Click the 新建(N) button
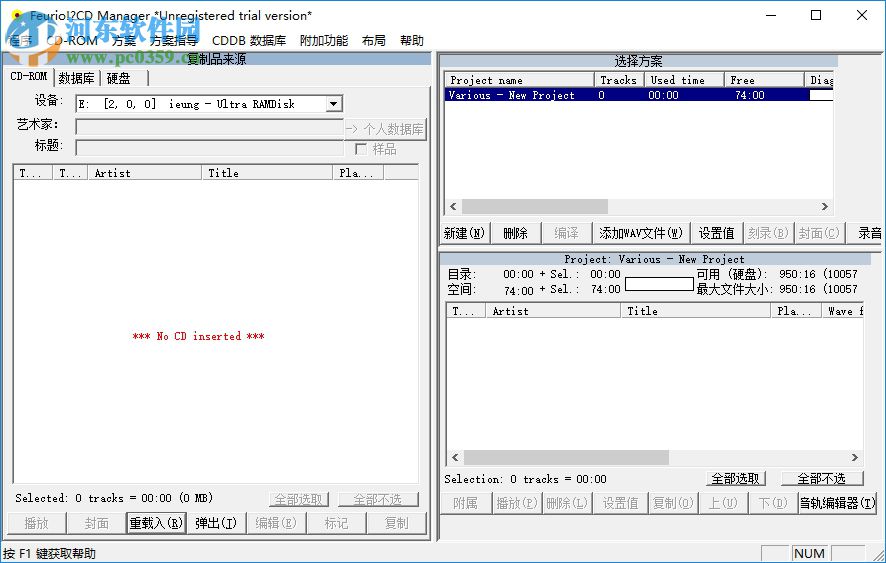This screenshot has height=563, width=886. 464,233
